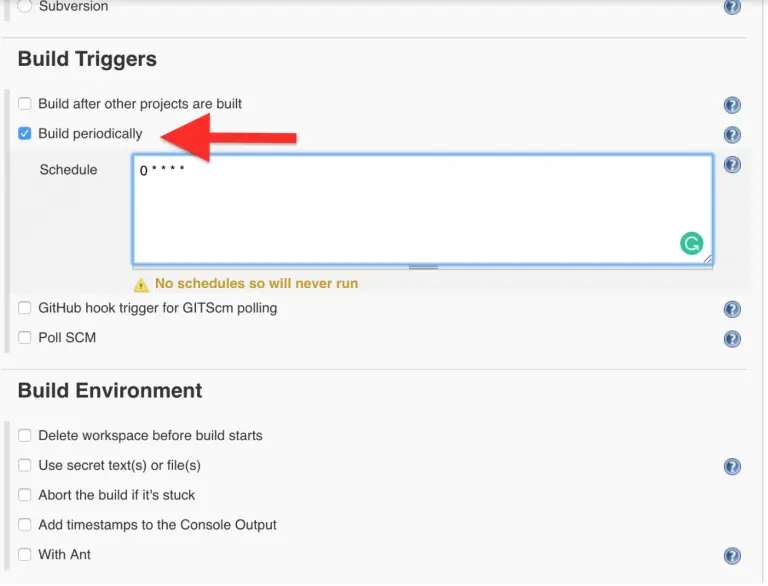Open help for With Ant option
This screenshot has width=768, height=586.
click(732, 556)
